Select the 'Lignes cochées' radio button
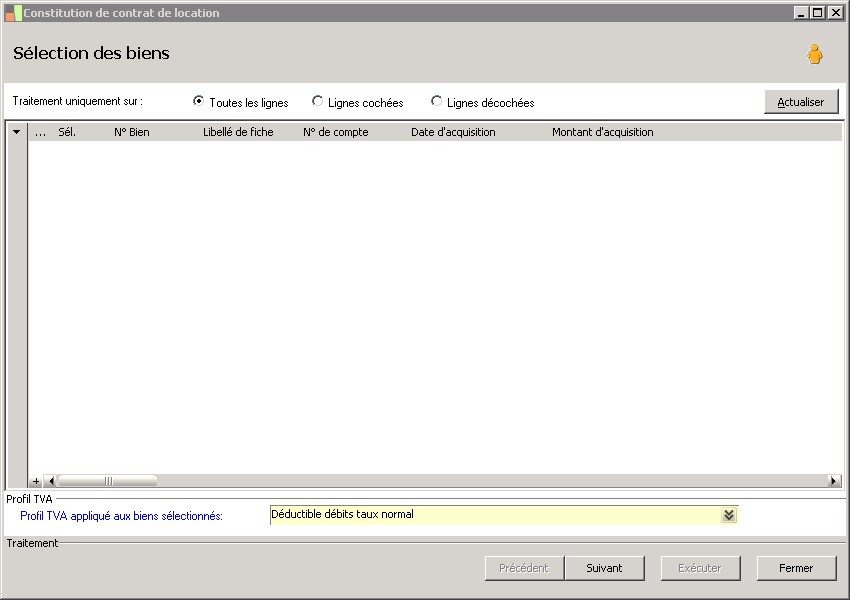The width and height of the screenshot is (850, 600). coord(317,101)
